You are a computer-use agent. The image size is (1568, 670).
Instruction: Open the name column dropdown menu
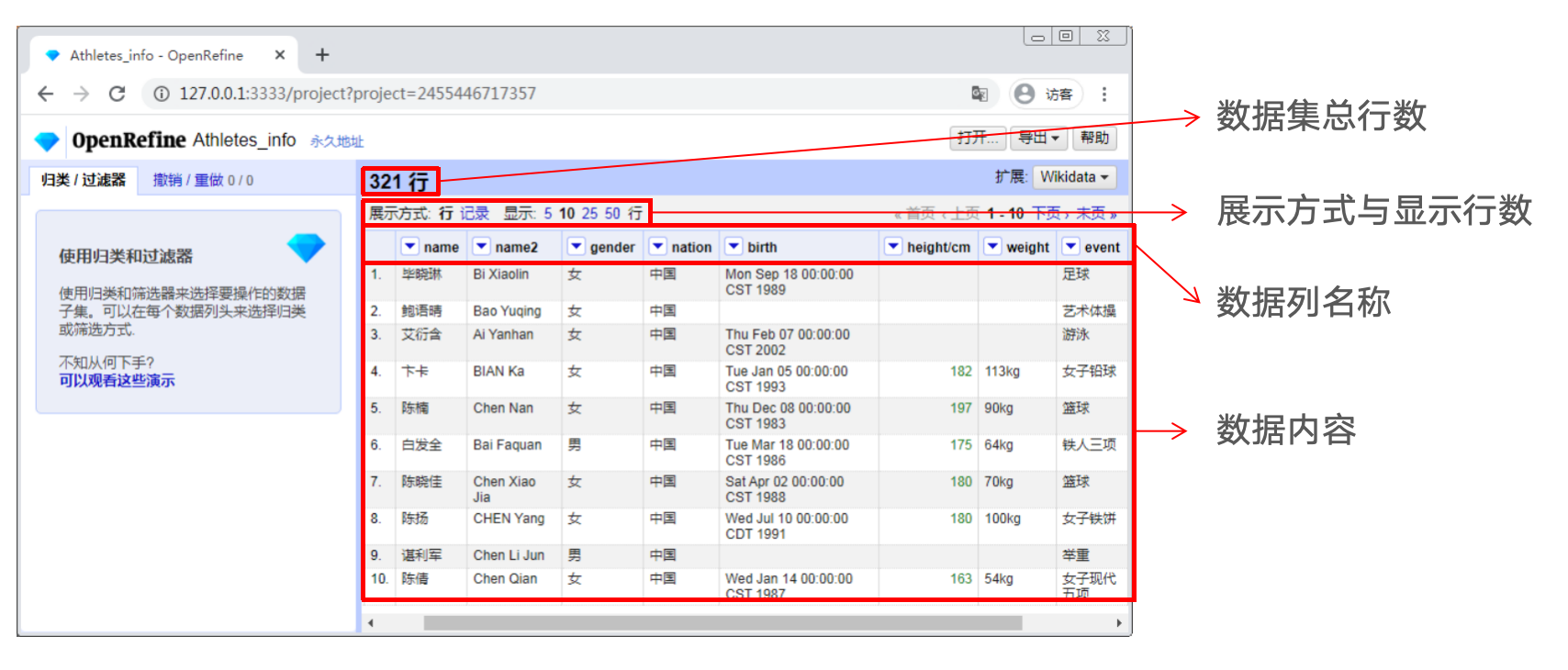click(x=410, y=246)
